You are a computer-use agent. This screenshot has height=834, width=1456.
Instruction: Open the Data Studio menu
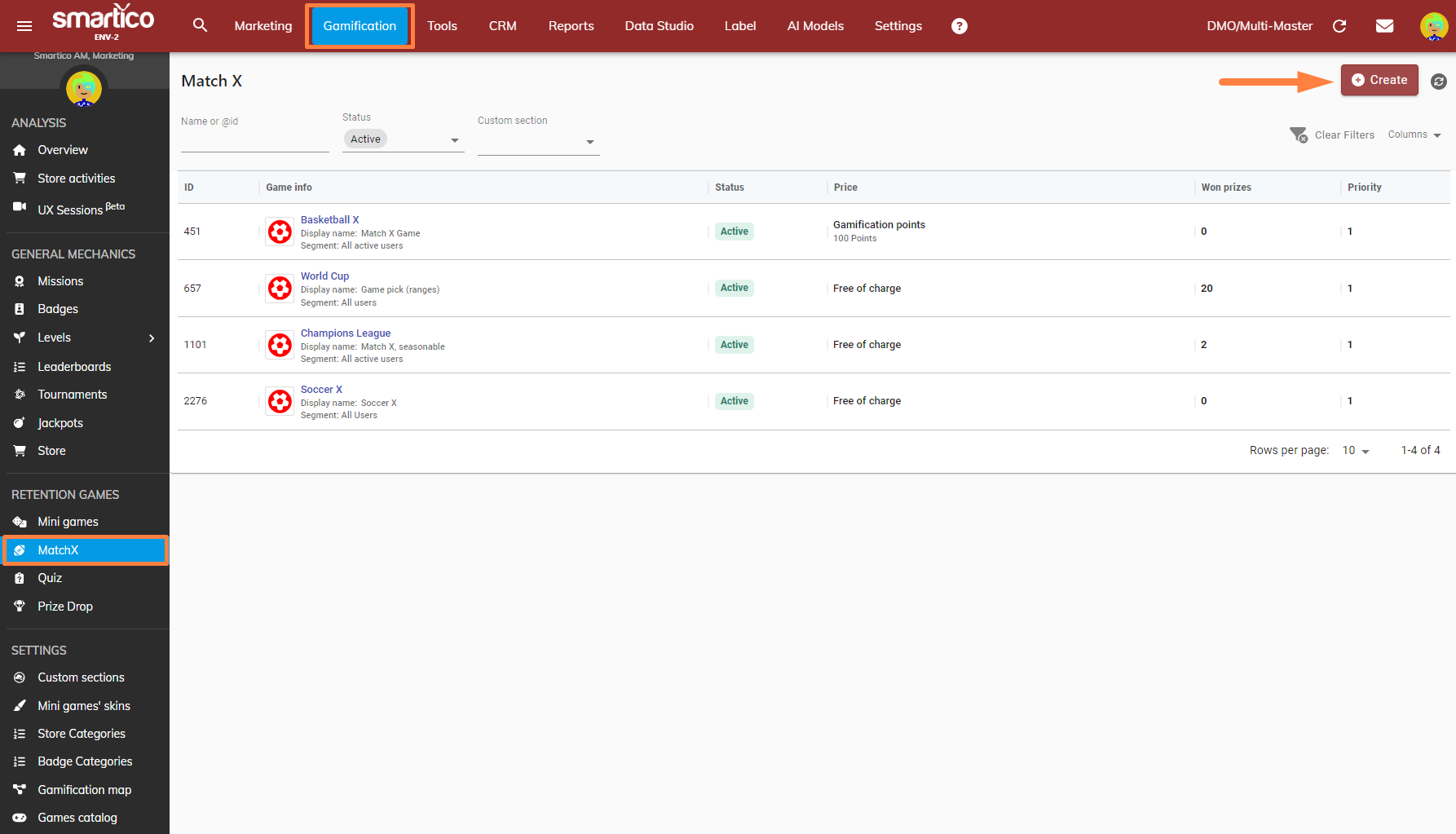659,26
